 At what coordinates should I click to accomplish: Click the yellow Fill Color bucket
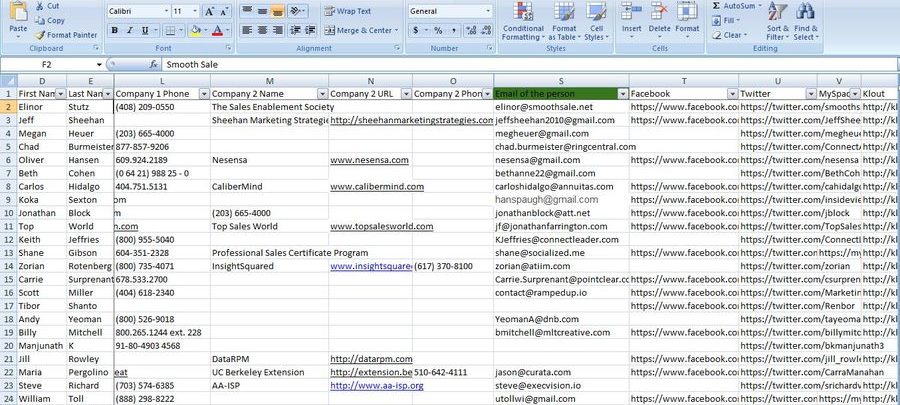(x=195, y=31)
